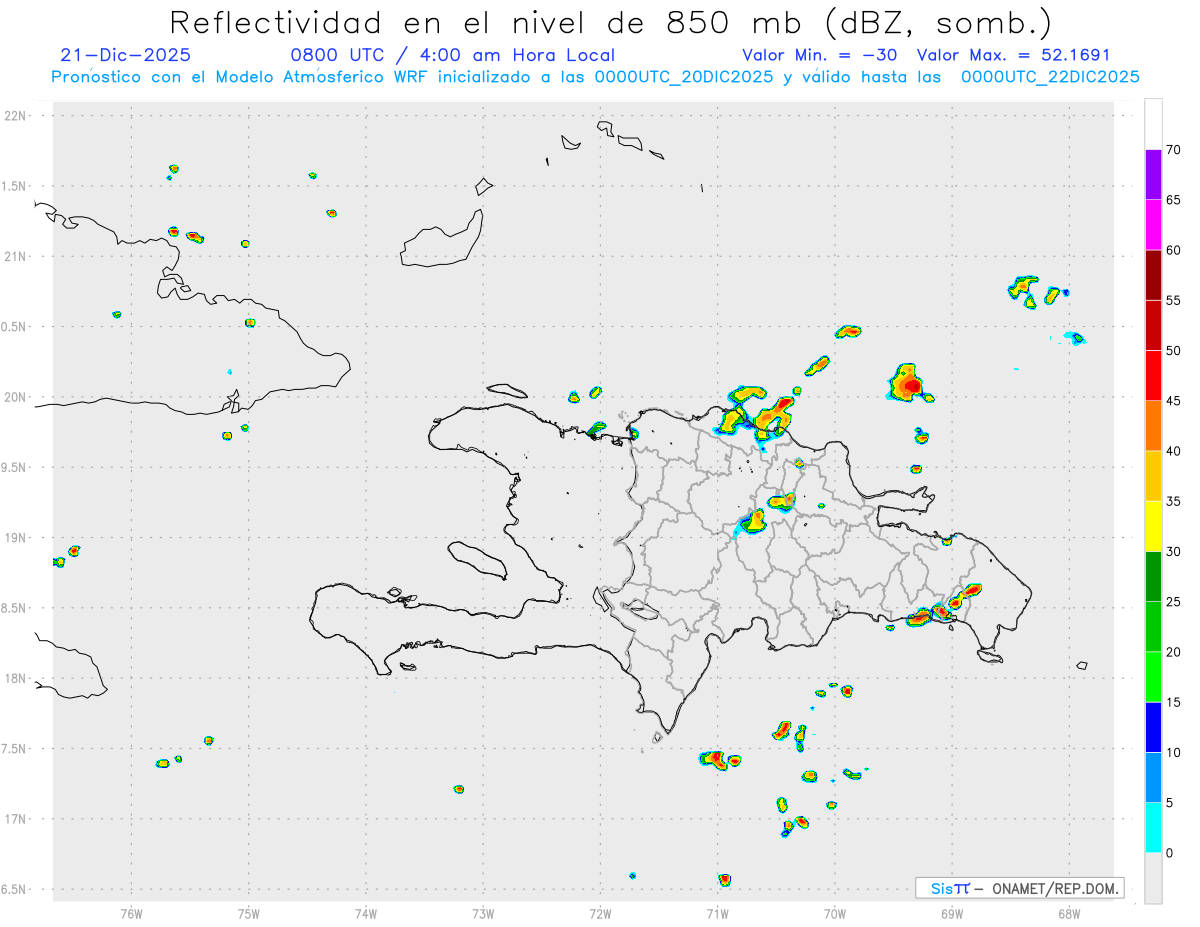Click the latitude axis label "18N"

click(x=16, y=678)
